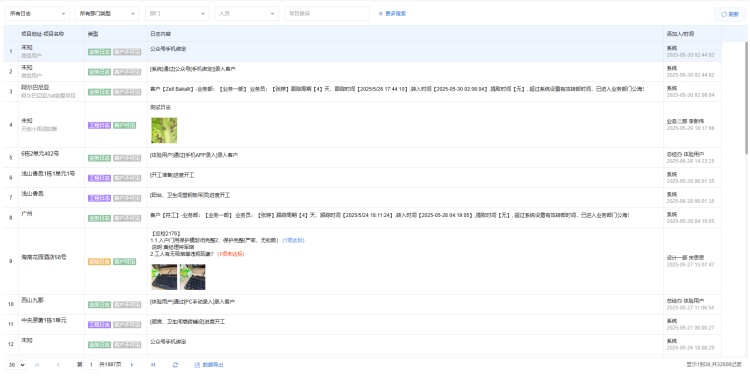This screenshot has width=750, height=376.
Task: Click the pager reload icon
Action: [x=175, y=365]
